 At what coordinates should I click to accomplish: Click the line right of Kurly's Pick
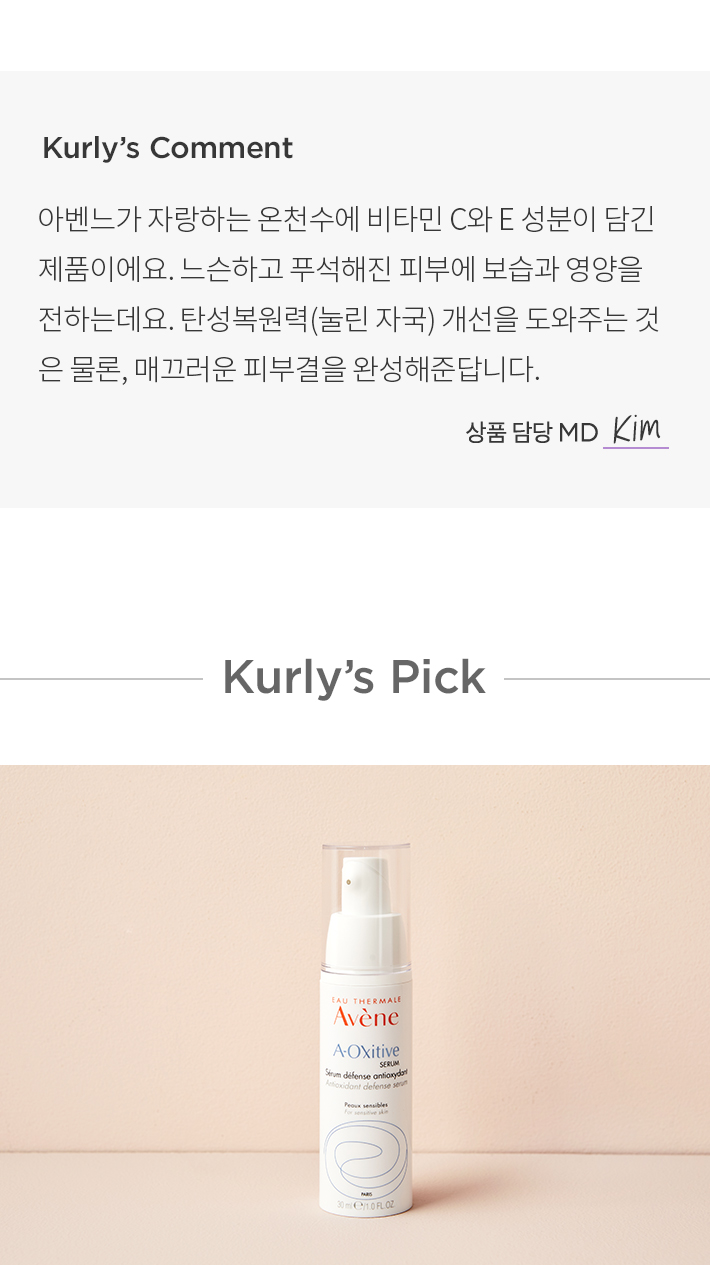click(x=607, y=679)
